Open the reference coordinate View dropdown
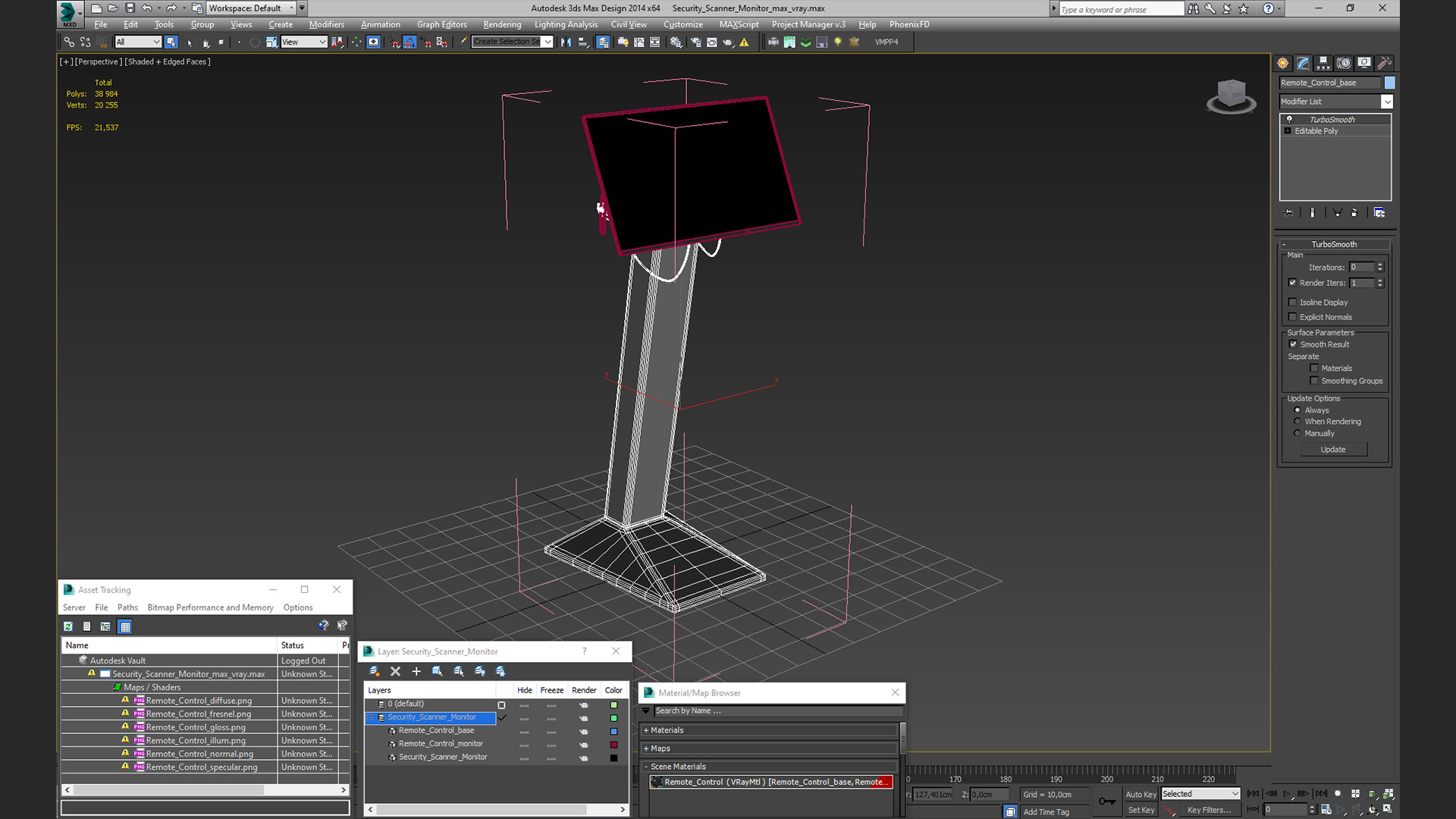 pos(303,42)
